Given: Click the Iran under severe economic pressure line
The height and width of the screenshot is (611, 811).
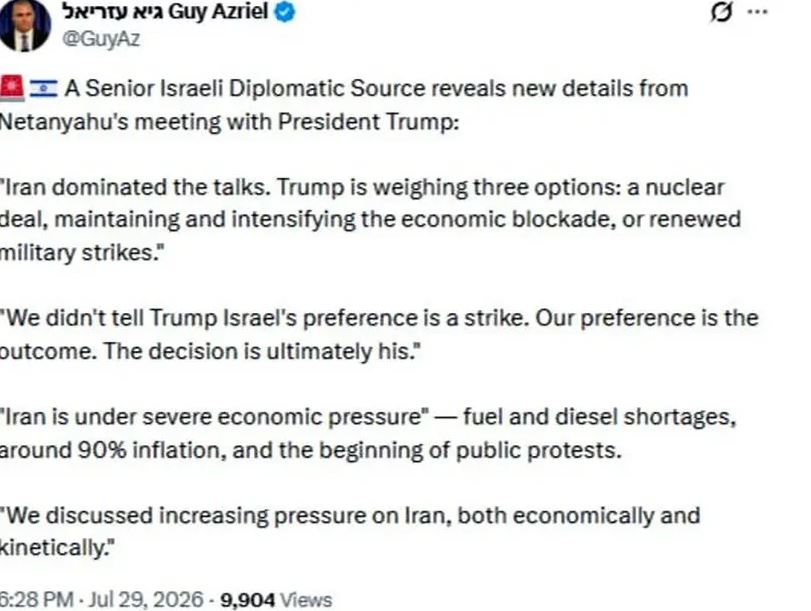Looking at the screenshot, I should [x=368, y=416].
